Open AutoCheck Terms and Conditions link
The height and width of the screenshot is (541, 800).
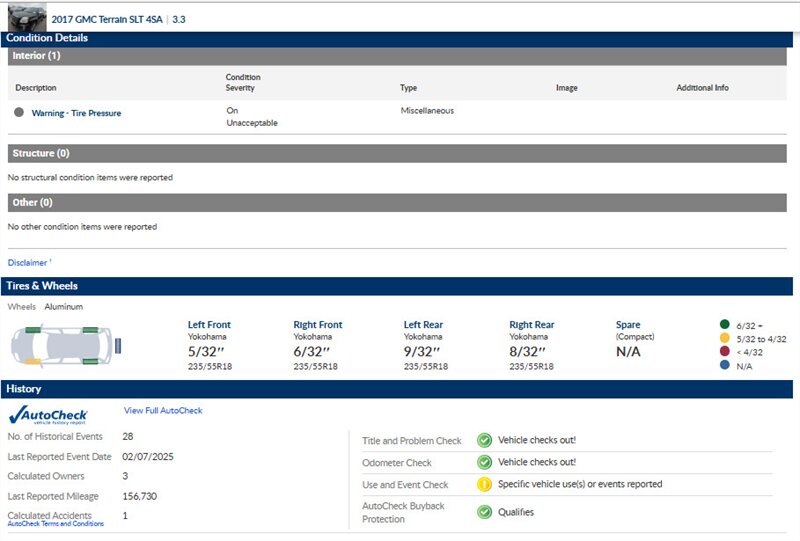click(56, 524)
